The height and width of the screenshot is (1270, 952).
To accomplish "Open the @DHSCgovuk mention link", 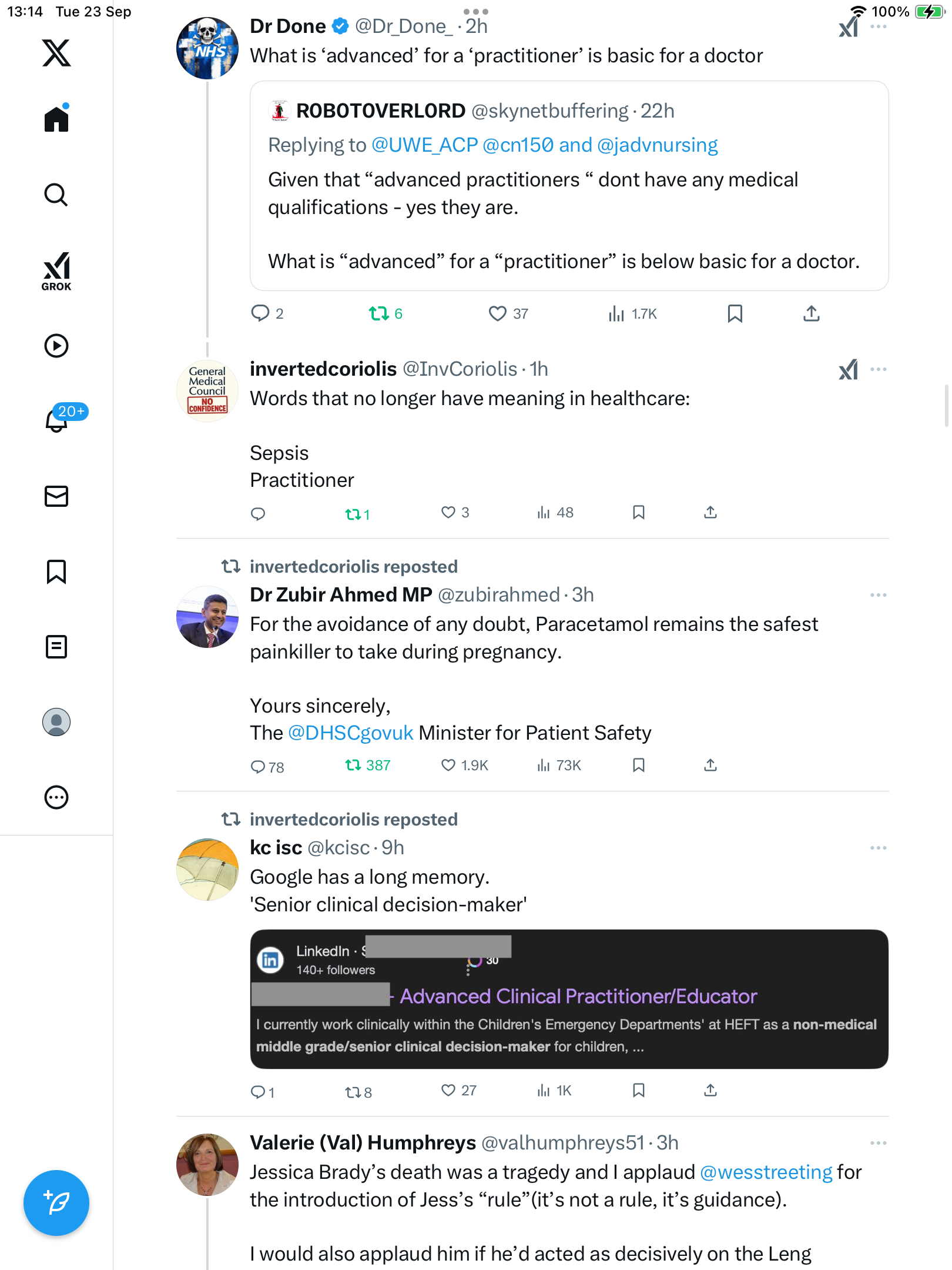I will (x=350, y=733).
